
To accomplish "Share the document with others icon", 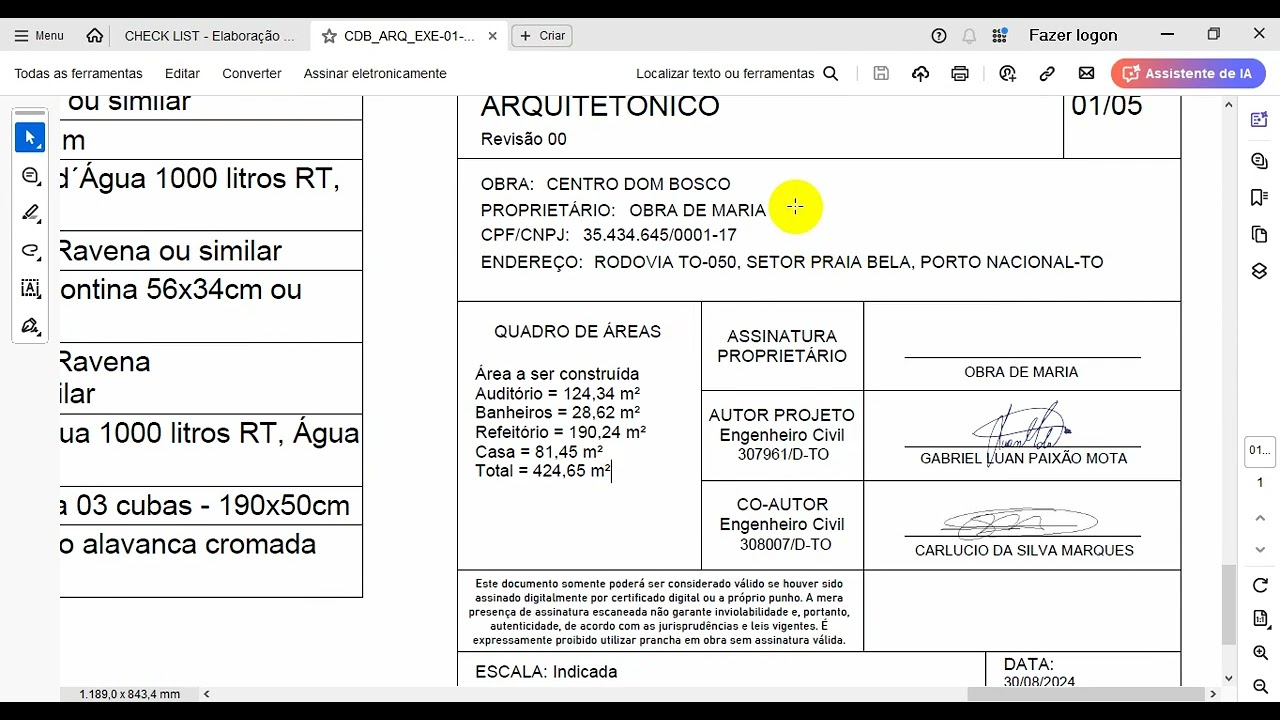I will pyautogui.click(x=1007, y=73).
